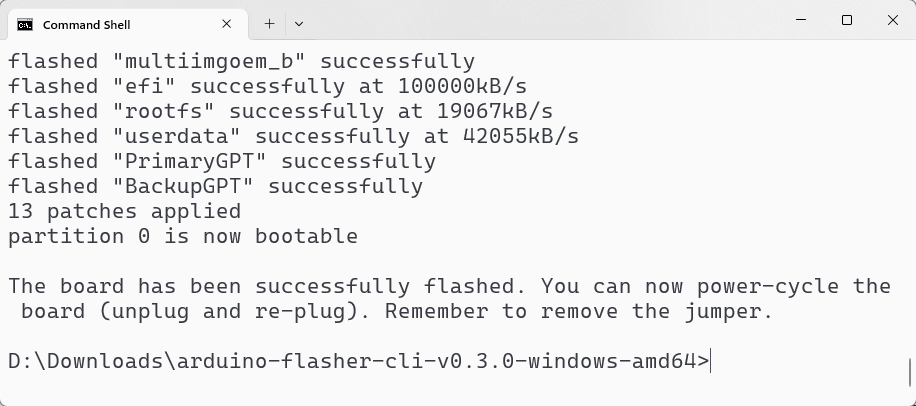Click the "userdata" 42055kB/s output line
Viewport: 916px width, 406px height.
pyautogui.click(x=293, y=136)
